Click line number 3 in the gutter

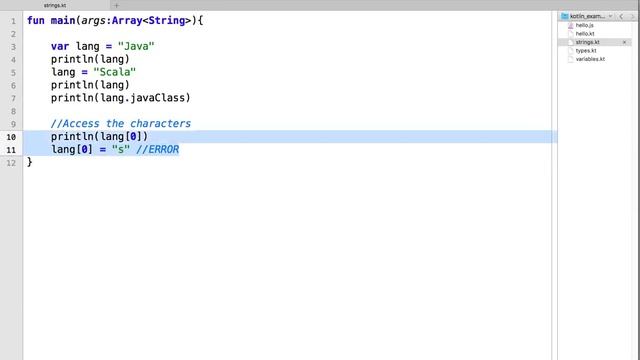pyautogui.click(x=13, y=47)
